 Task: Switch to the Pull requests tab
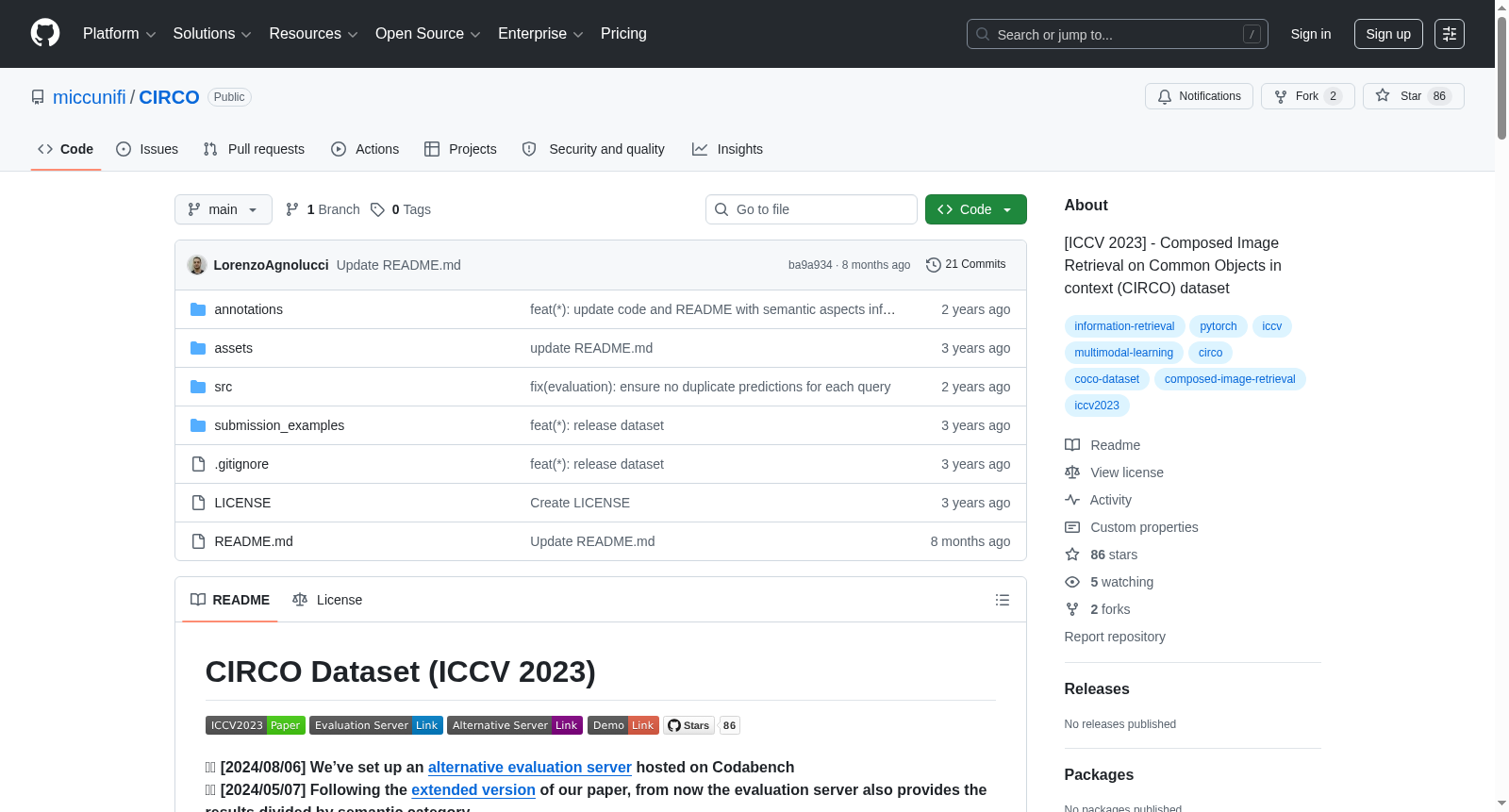point(254,149)
